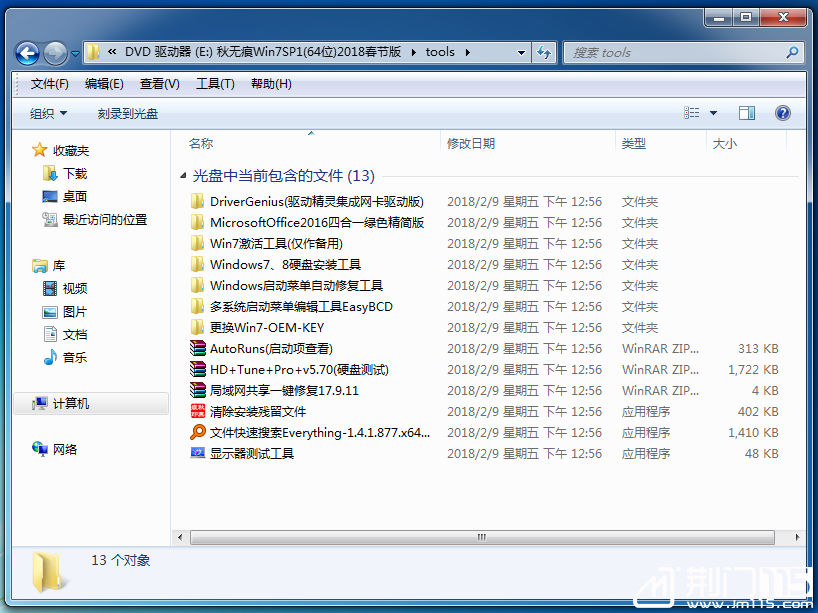The image size is (818, 613).
Task: Open the 工具(T) menu
Action: coord(215,83)
